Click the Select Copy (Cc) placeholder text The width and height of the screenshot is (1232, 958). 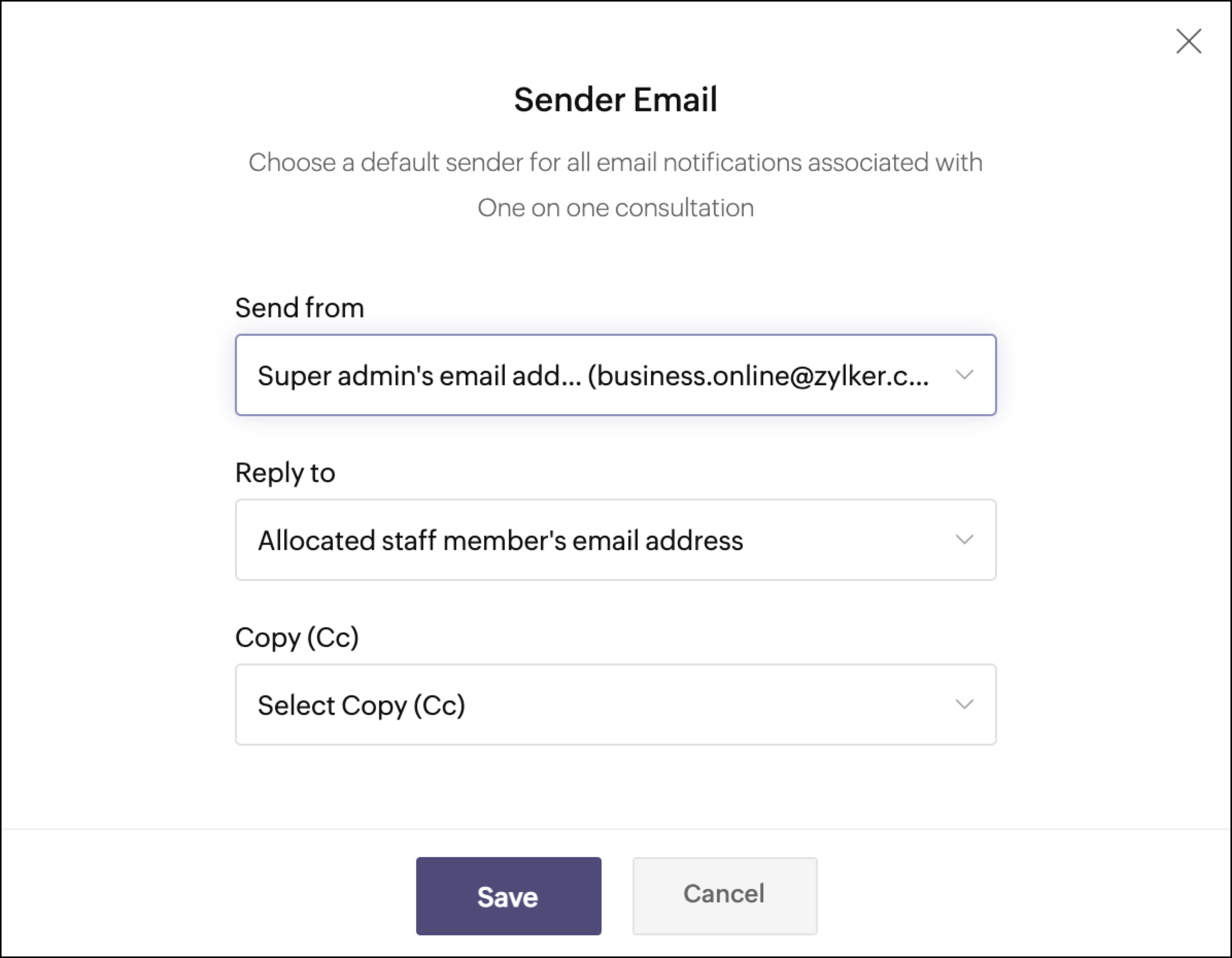click(362, 706)
